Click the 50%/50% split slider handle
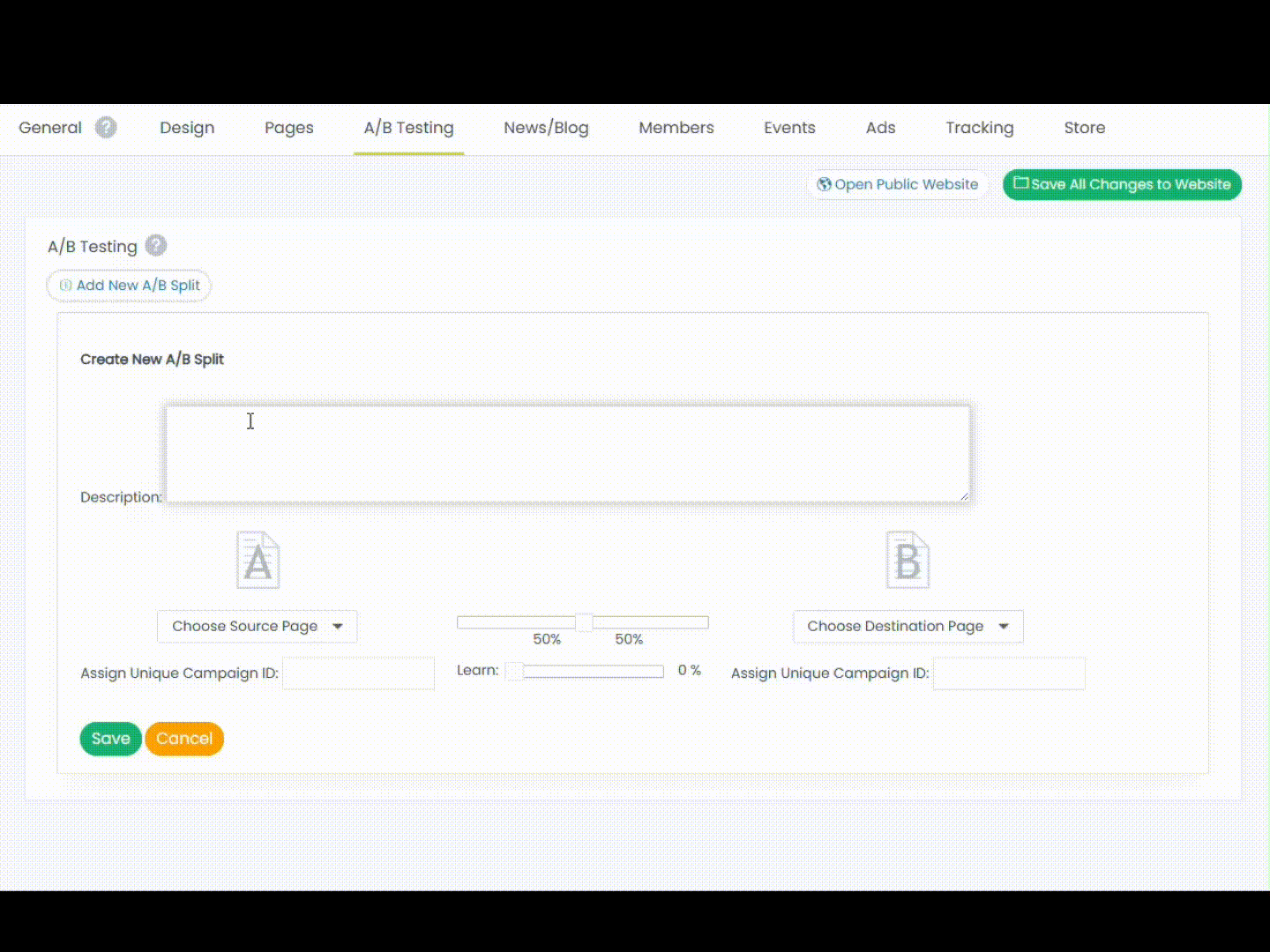The width and height of the screenshot is (1270, 952). tap(583, 623)
